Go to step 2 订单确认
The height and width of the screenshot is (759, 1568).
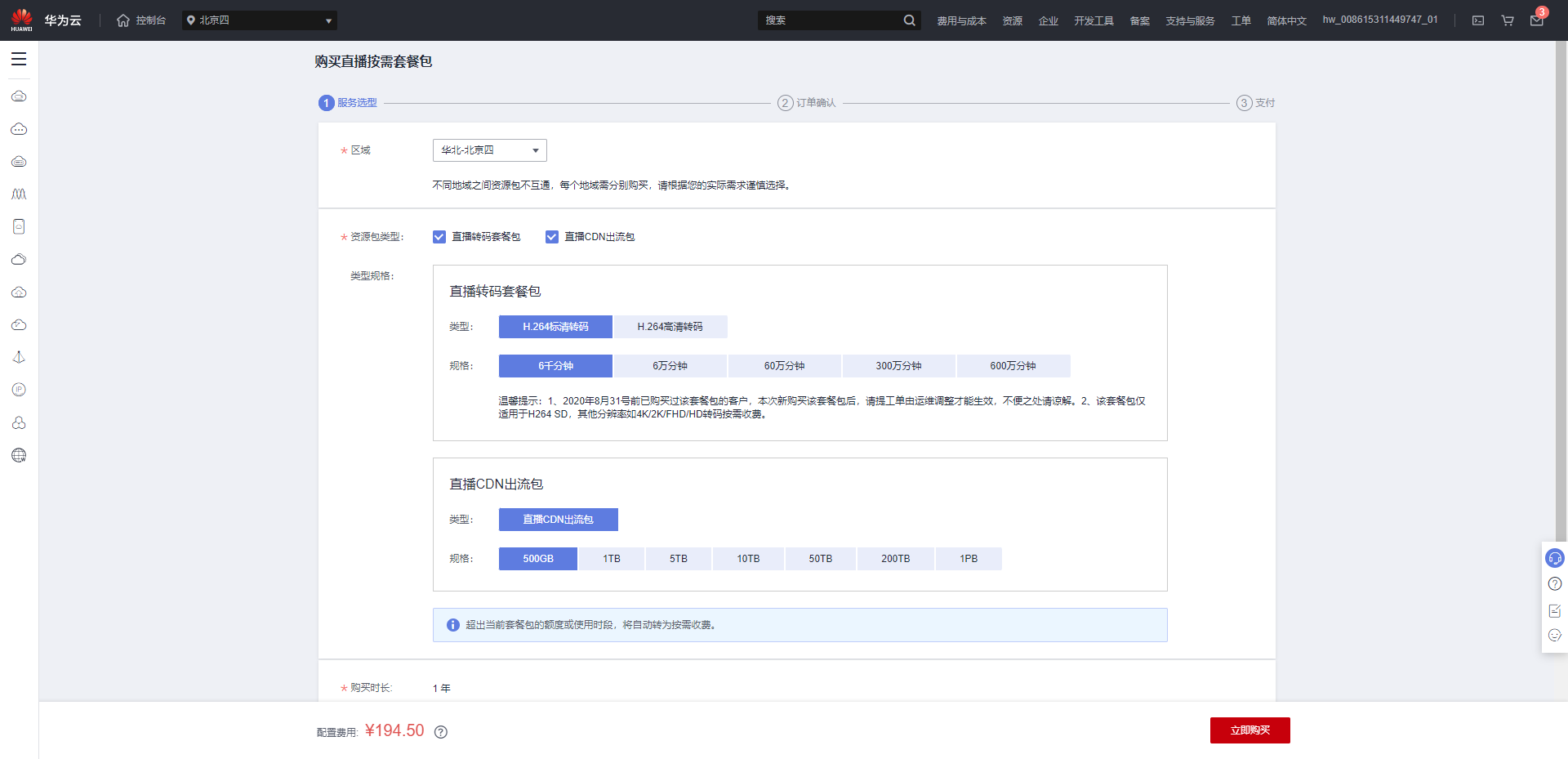coord(807,103)
